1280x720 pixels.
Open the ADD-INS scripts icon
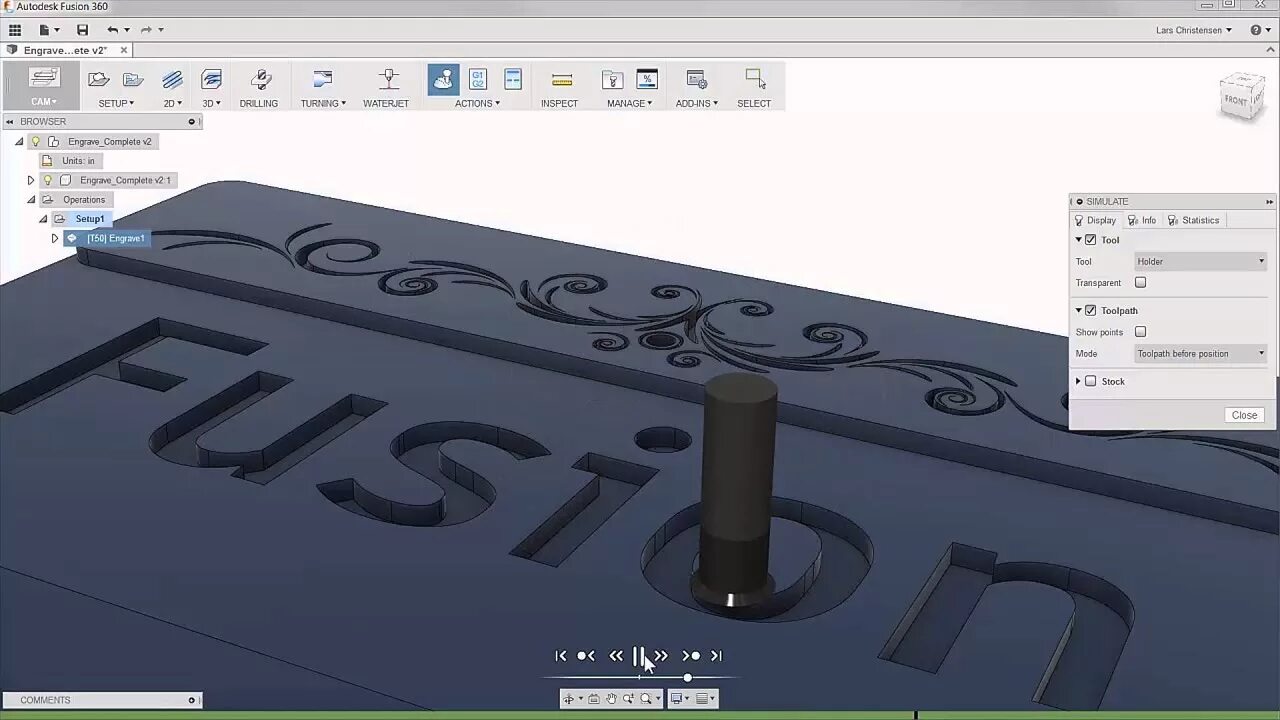point(697,79)
